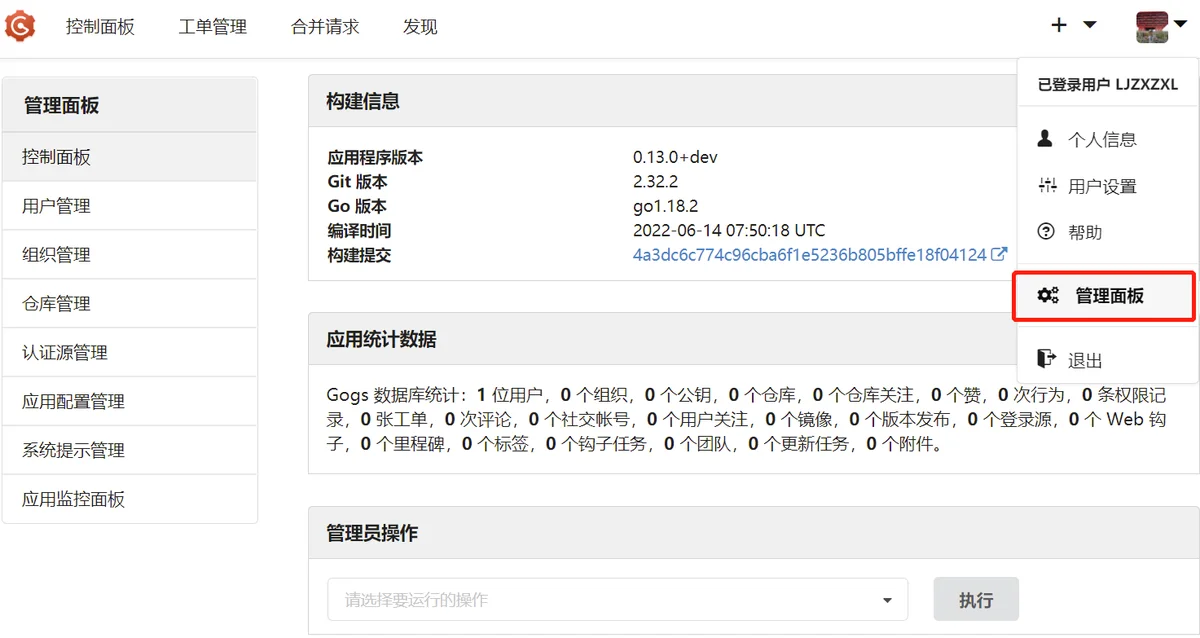The width and height of the screenshot is (1200, 638).
Task: Click the sliders icon for 用户设置
Action: 1047,186
